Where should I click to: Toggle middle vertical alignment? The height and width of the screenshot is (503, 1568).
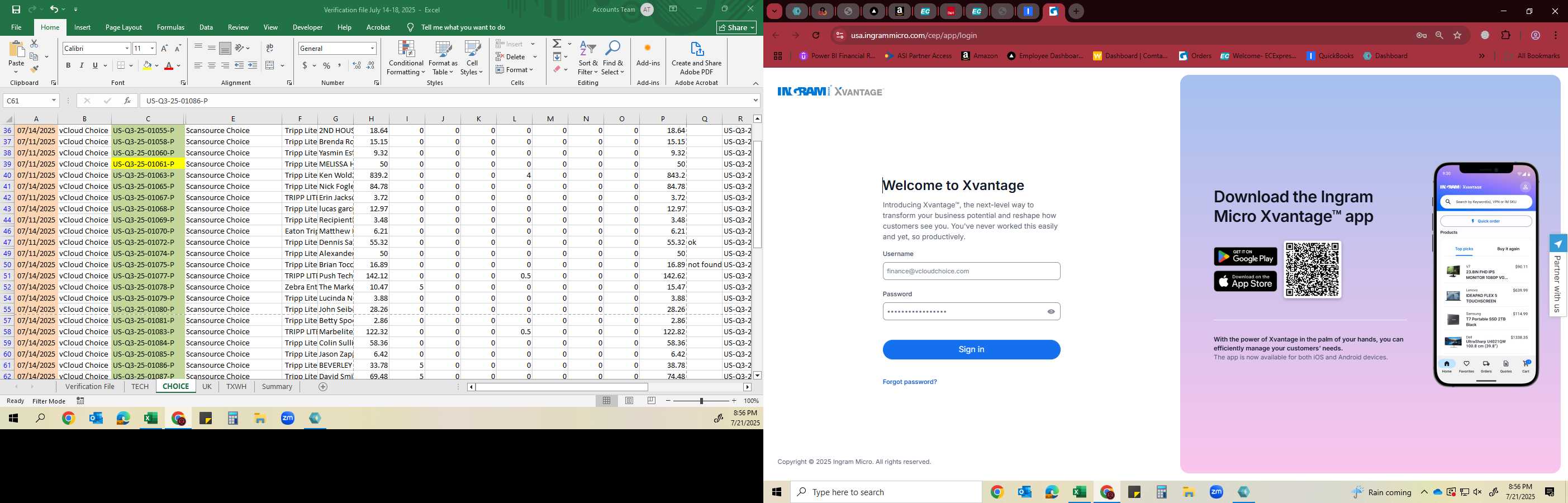click(212, 48)
